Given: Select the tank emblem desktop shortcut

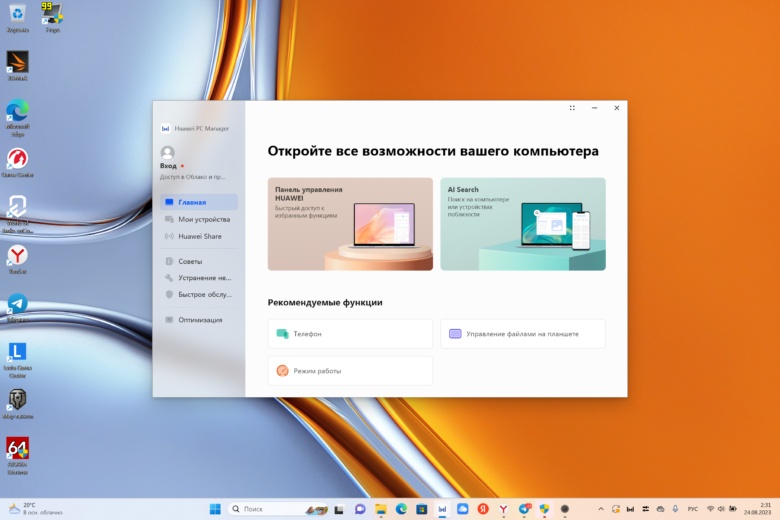Looking at the screenshot, I should pyautogui.click(x=17, y=404).
